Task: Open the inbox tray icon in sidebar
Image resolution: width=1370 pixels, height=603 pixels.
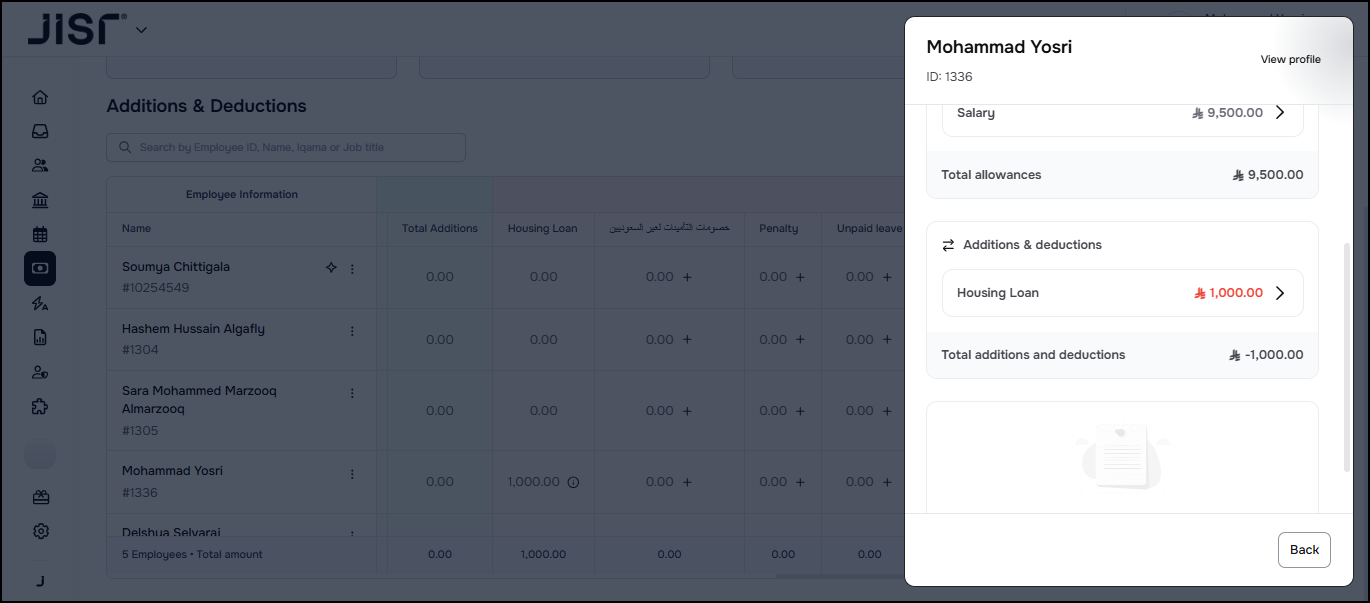Action: pyautogui.click(x=40, y=132)
